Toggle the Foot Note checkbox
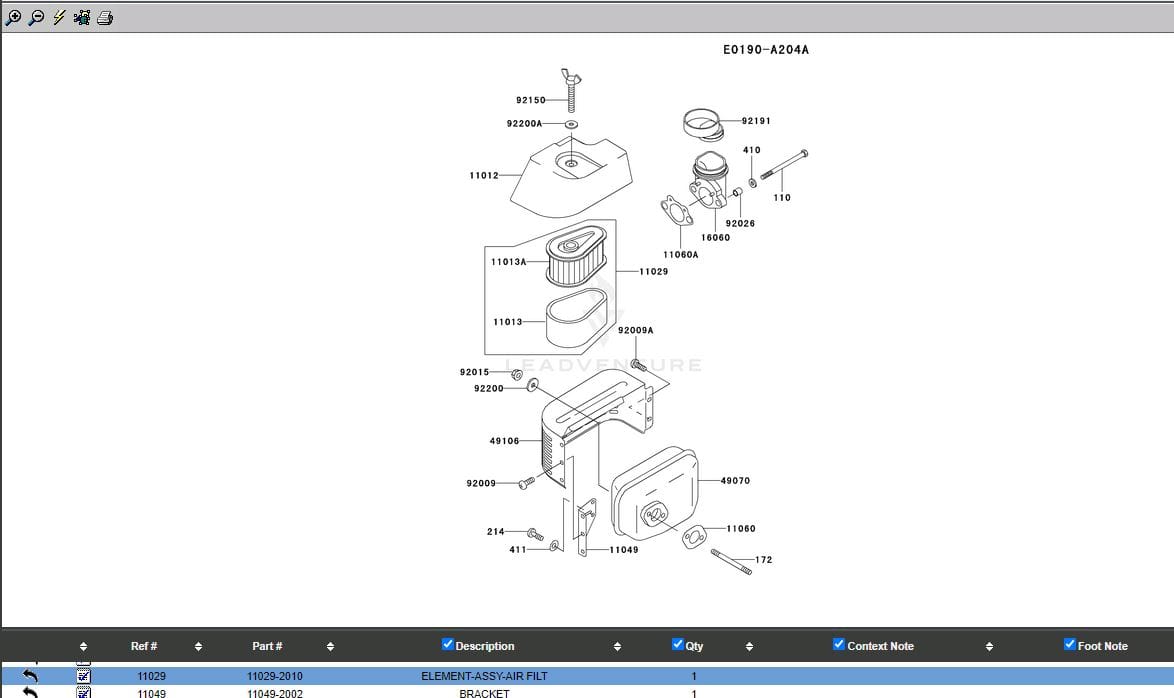1174x698 pixels. [1070, 645]
